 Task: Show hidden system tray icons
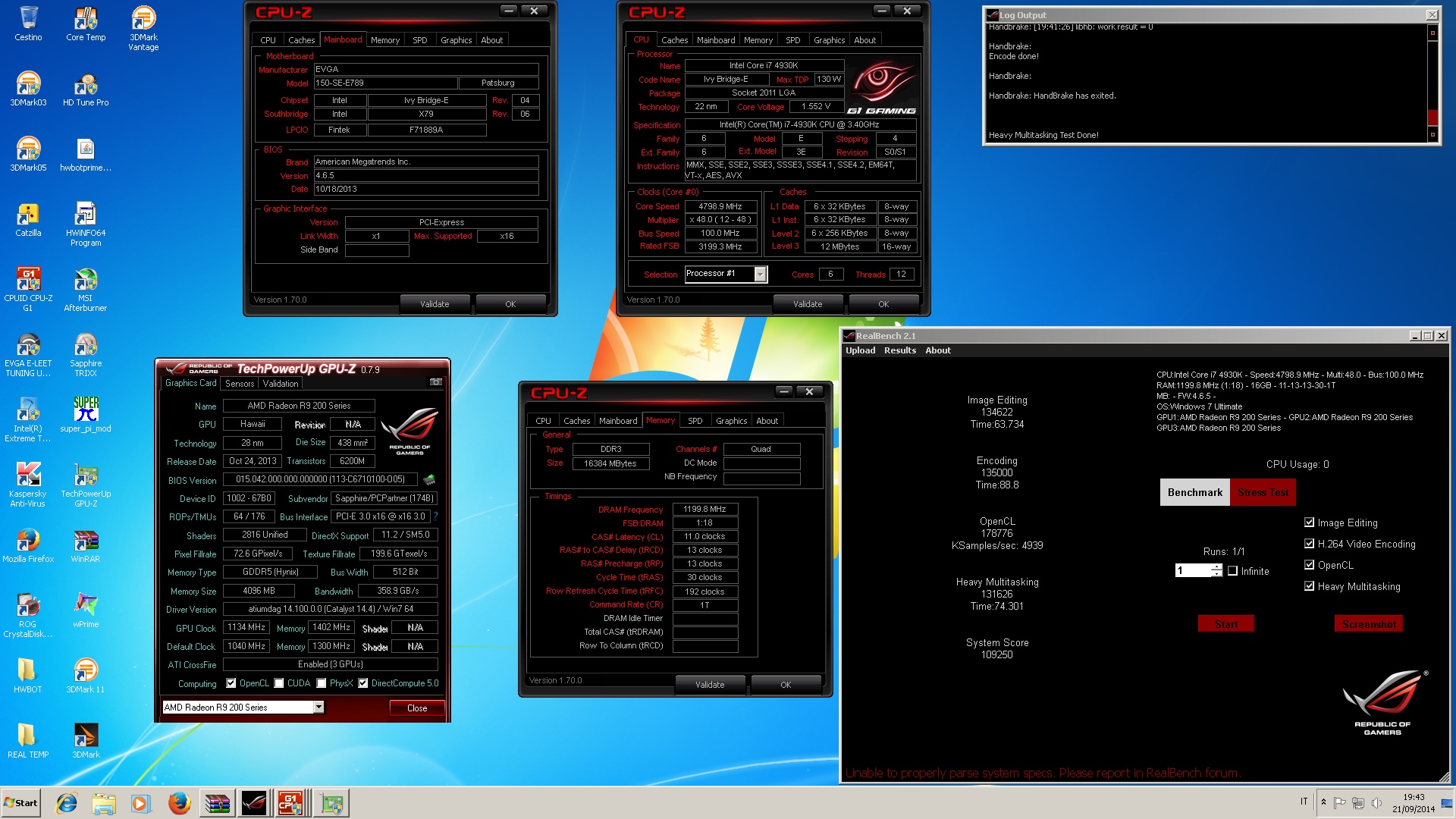coord(1323,802)
